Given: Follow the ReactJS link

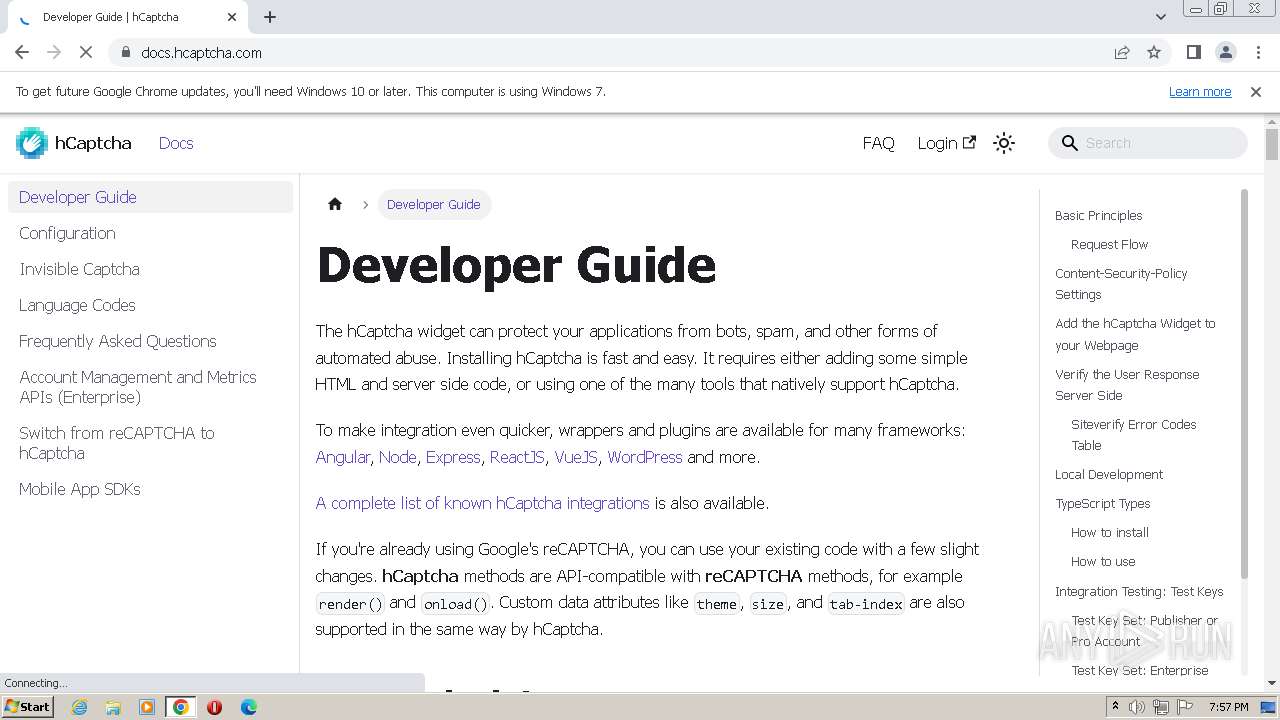Looking at the screenshot, I should click(517, 457).
